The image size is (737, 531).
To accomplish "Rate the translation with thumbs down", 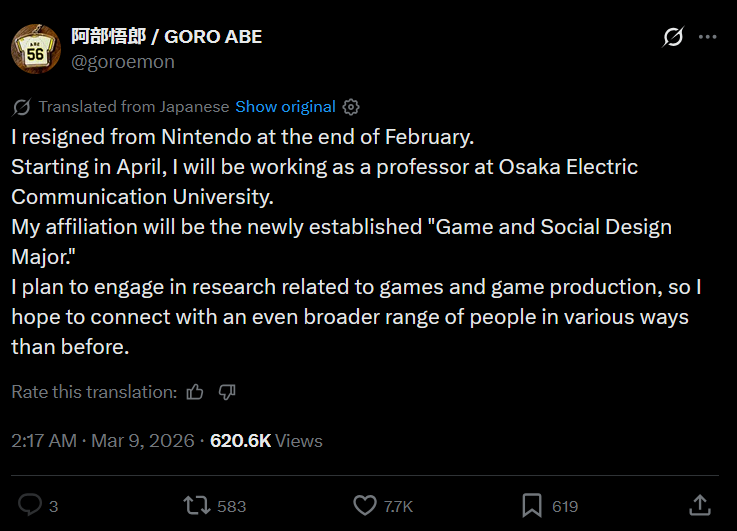I will pyautogui.click(x=227, y=392).
